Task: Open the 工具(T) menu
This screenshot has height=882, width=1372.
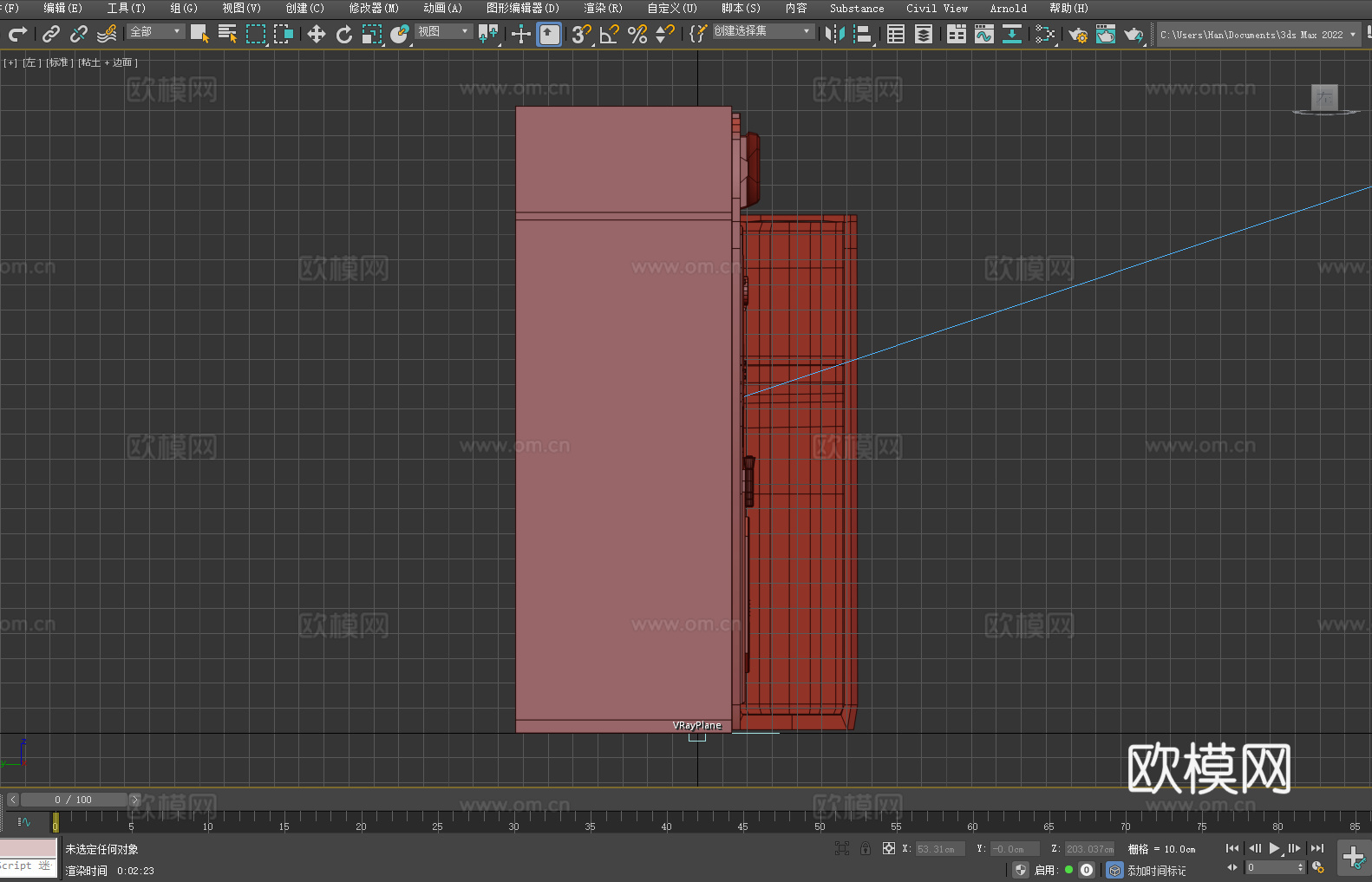Action: click(126, 8)
